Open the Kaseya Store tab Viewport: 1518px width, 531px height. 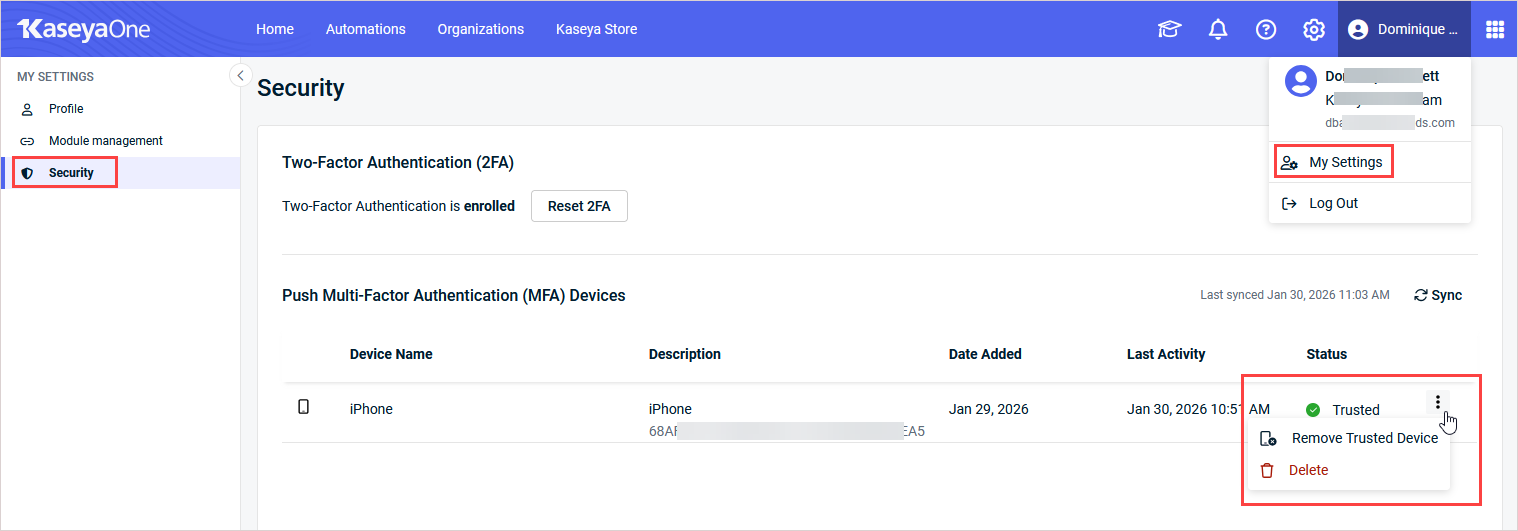click(x=596, y=29)
